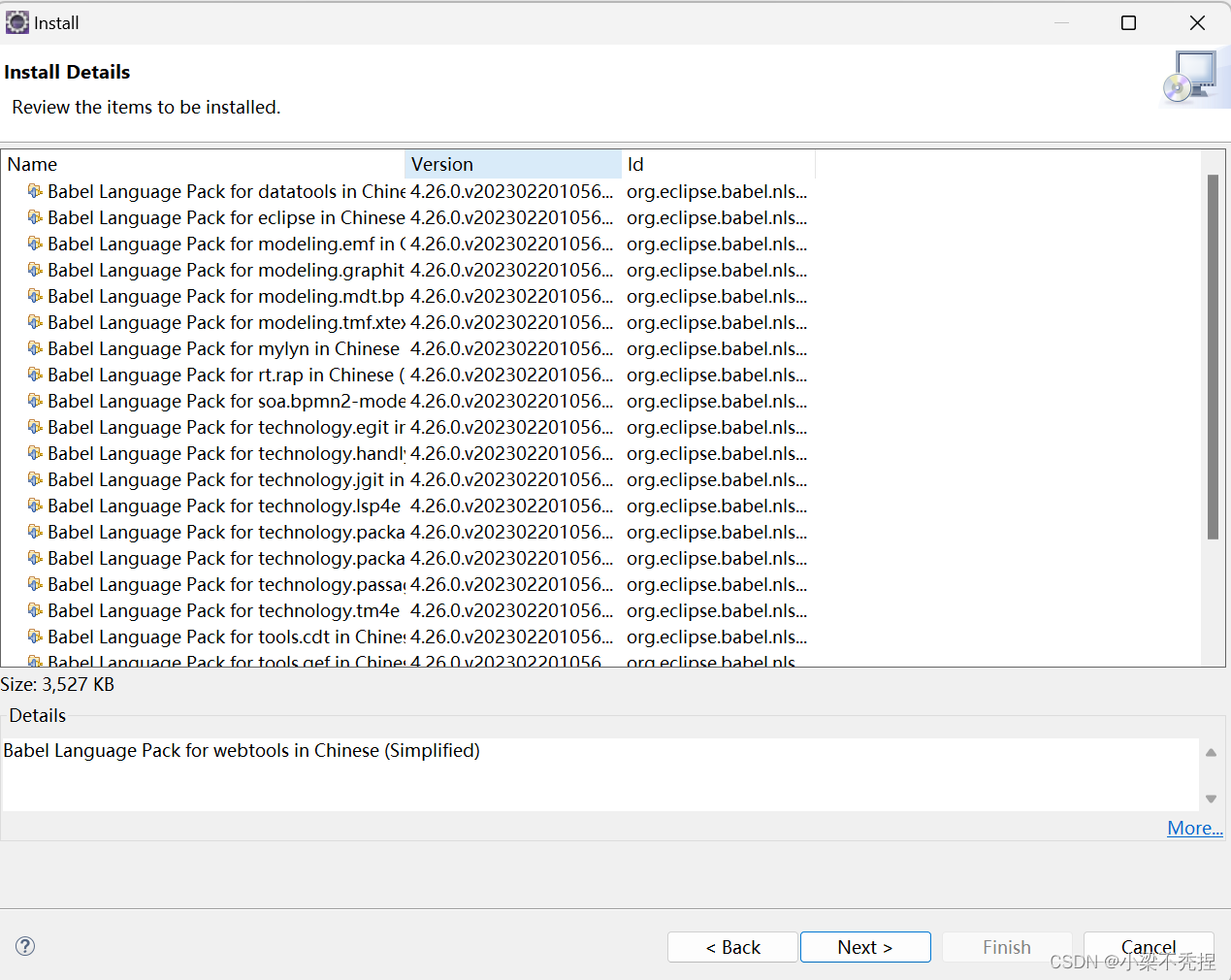Click the Id cell in the technology.tm4e row
Viewport: 1231px width, 980px height.
click(717, 610)
